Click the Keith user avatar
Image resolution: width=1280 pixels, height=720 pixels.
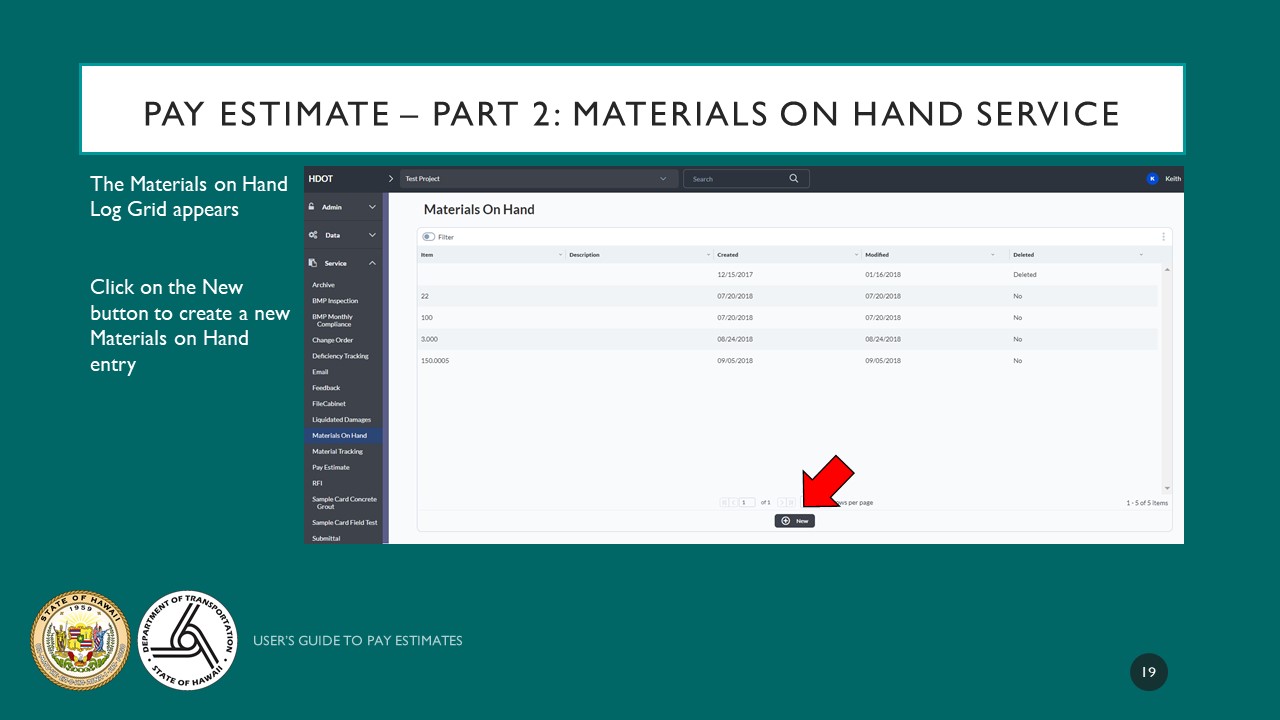click(x=1152, y=179)
